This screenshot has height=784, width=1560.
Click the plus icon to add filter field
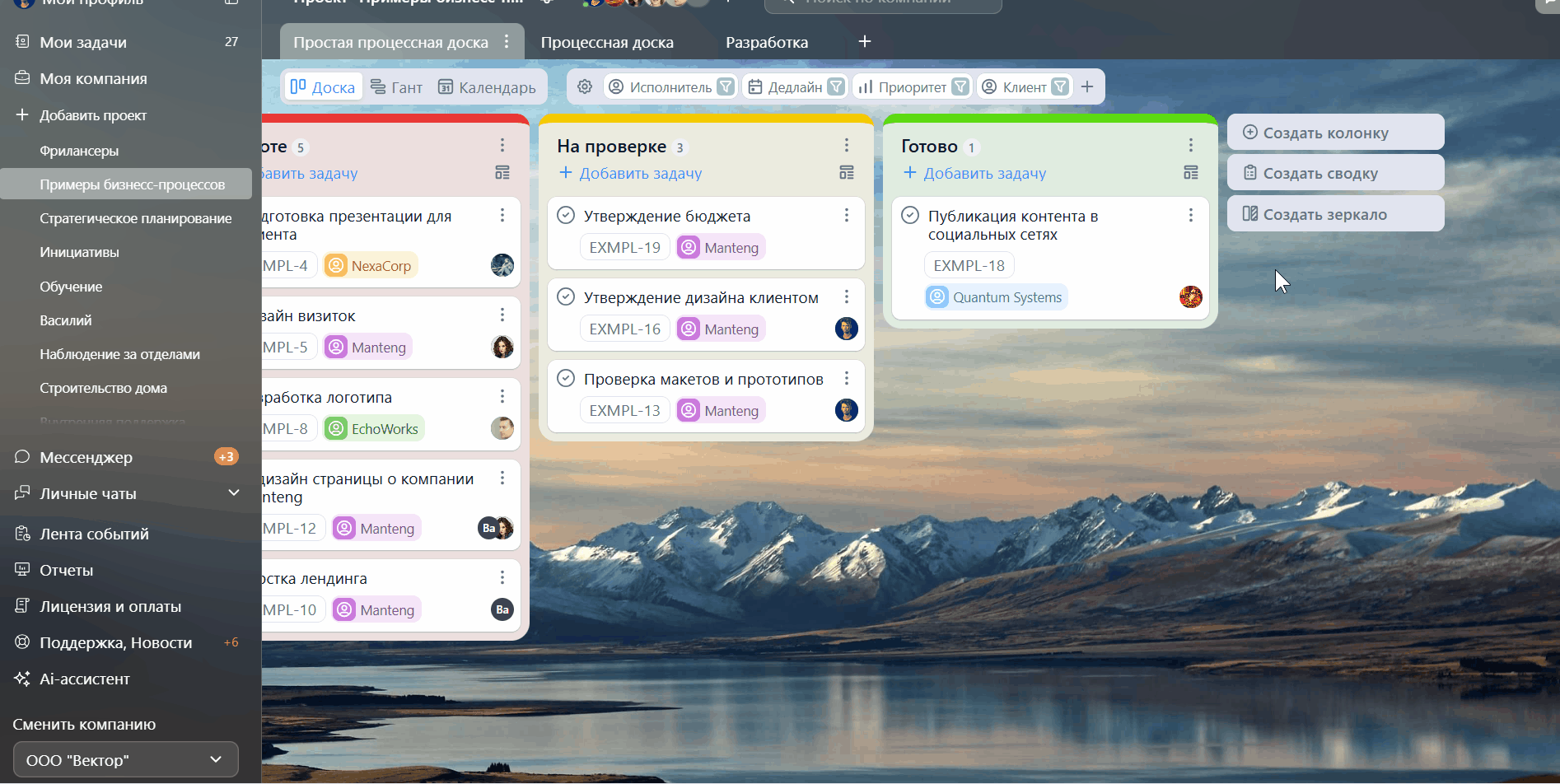[x=1087, y=87]
